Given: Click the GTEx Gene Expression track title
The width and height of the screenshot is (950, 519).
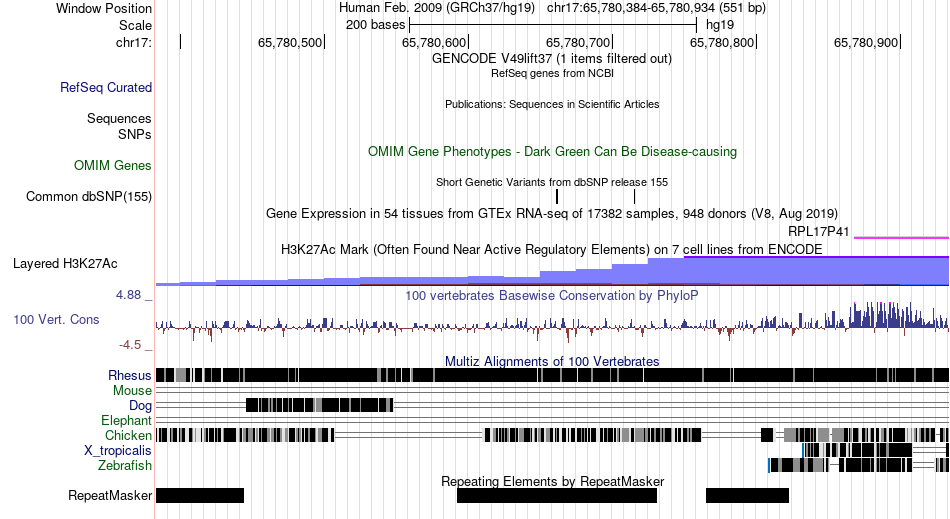Looking at the screenshot, I should (552, 213).
